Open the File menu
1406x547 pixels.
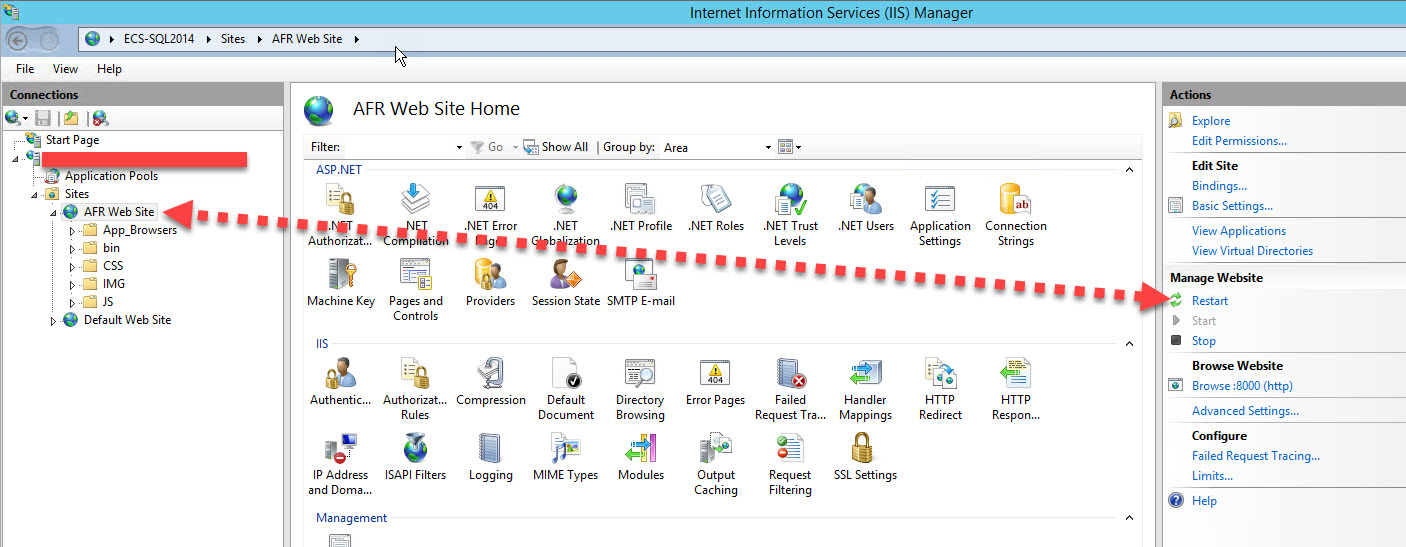(25, 69)
